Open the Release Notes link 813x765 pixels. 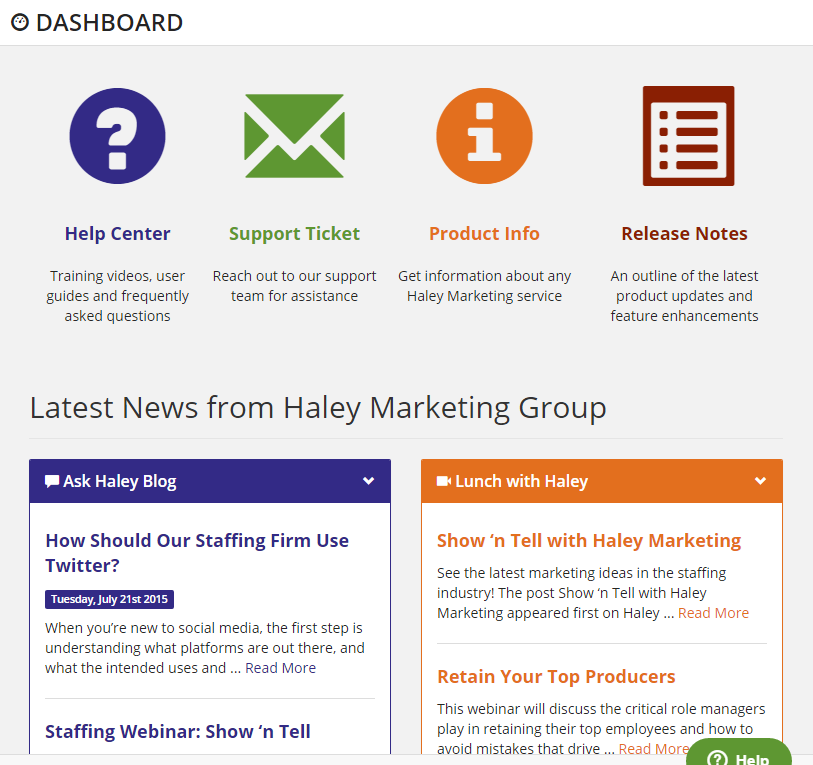[684, 233]
